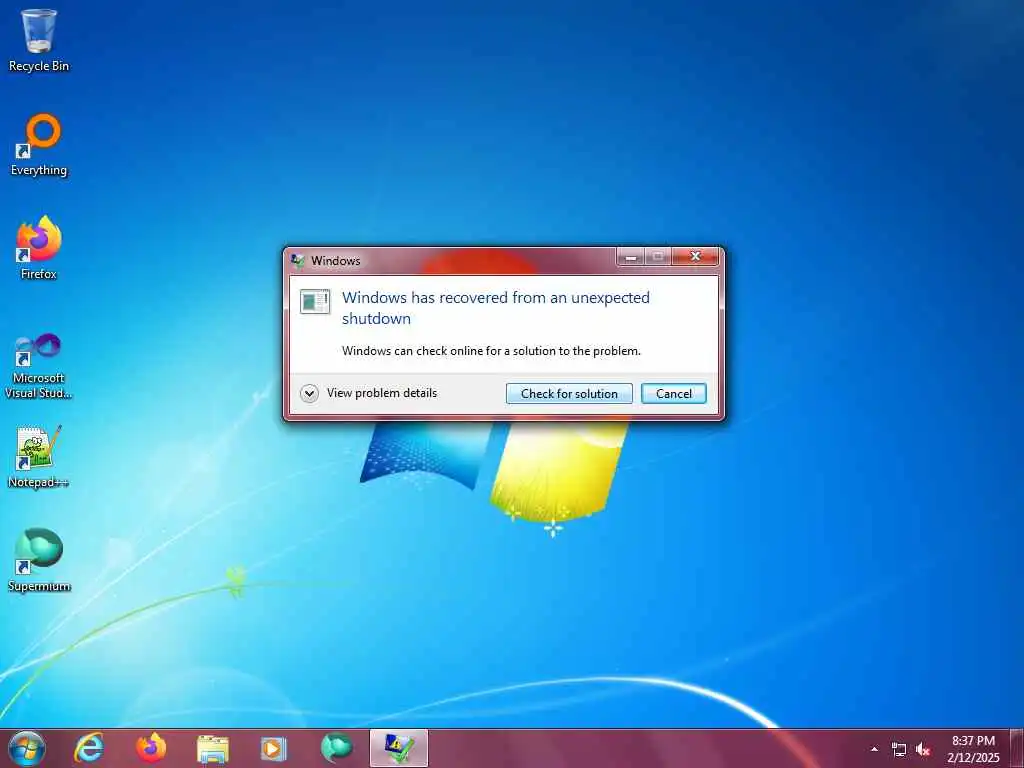Open the network status tray icon
The width and height of the screenshot is (1024, 768).
(899, 749)
